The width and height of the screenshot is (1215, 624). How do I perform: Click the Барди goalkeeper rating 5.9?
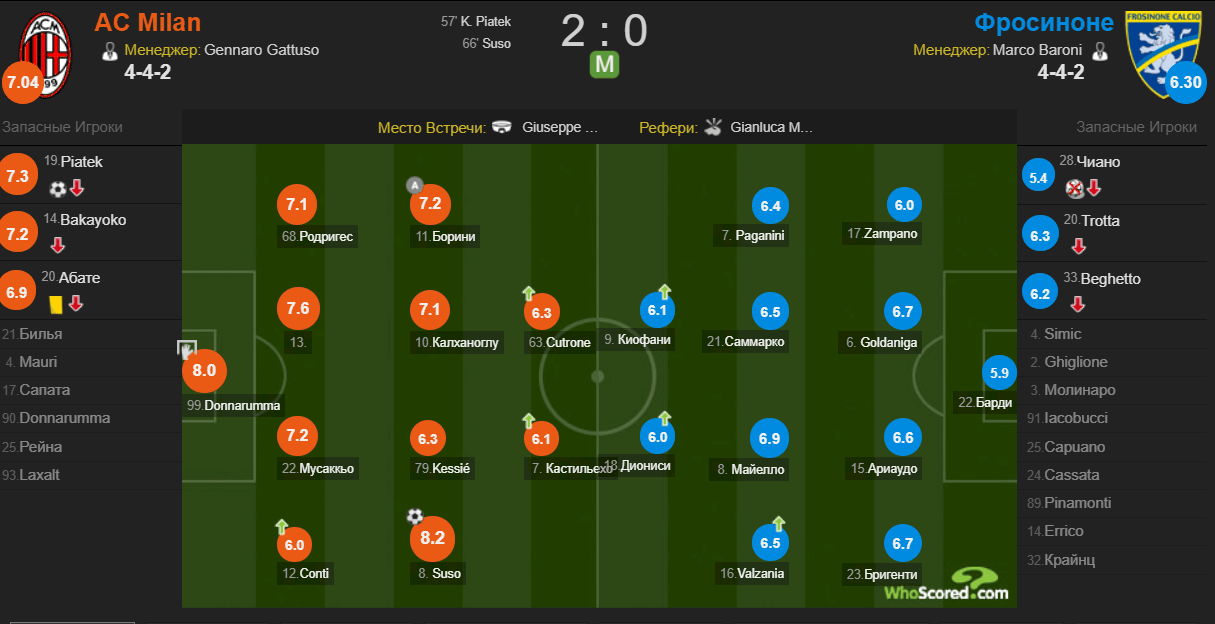pyautogui.click(x=998, y=372)
